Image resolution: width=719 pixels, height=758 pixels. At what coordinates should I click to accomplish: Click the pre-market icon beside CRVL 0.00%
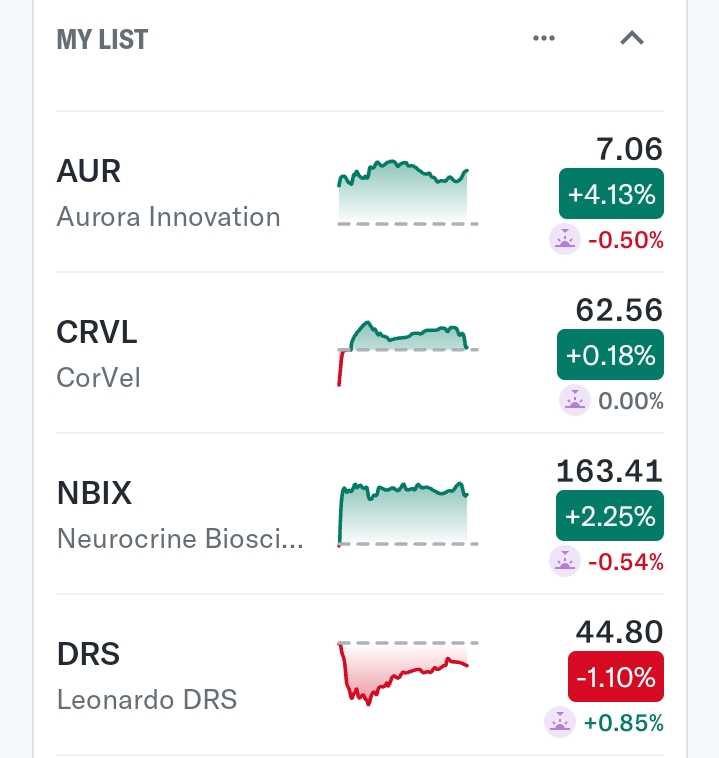574,400
